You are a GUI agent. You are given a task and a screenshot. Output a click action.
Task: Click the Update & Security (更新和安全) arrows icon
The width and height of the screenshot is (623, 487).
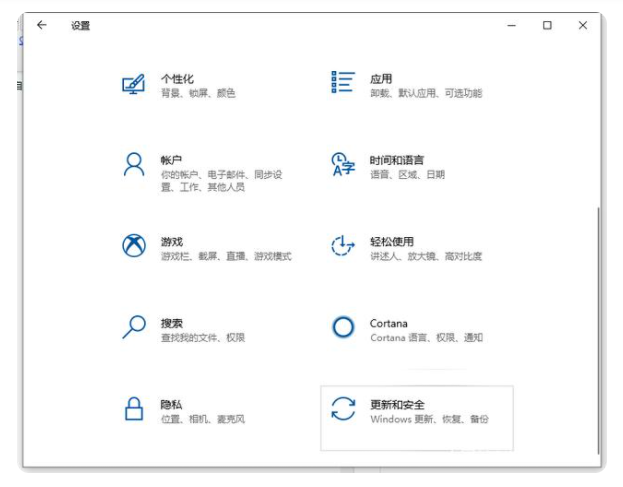coord(343,409)
